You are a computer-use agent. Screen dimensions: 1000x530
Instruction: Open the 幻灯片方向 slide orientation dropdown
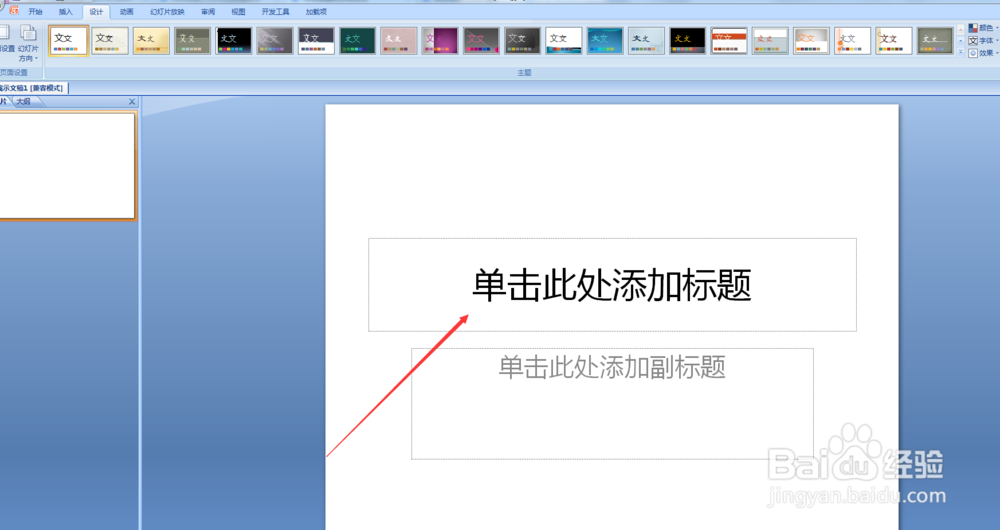(x=28, y=43)
